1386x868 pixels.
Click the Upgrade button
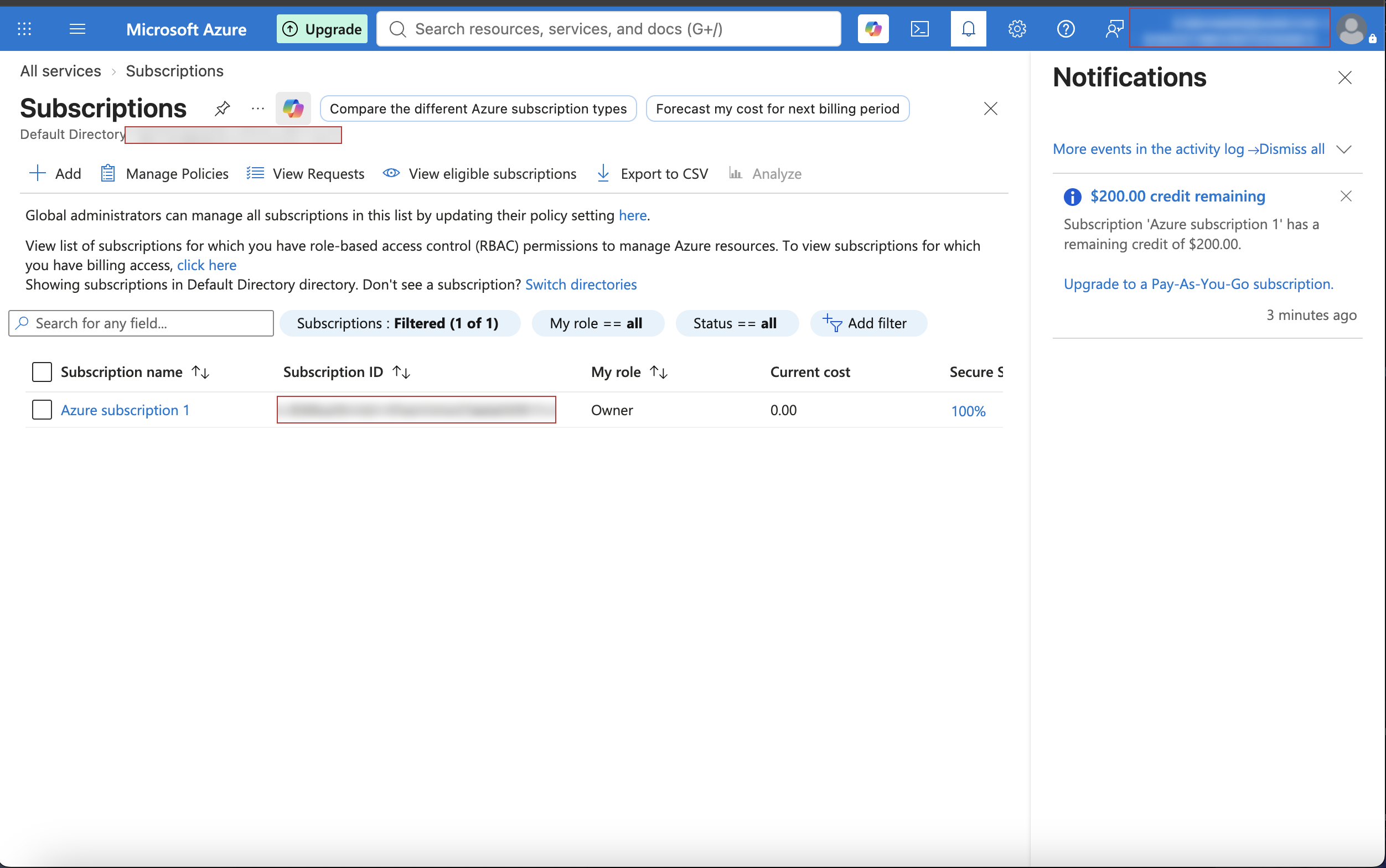point(322,29)
